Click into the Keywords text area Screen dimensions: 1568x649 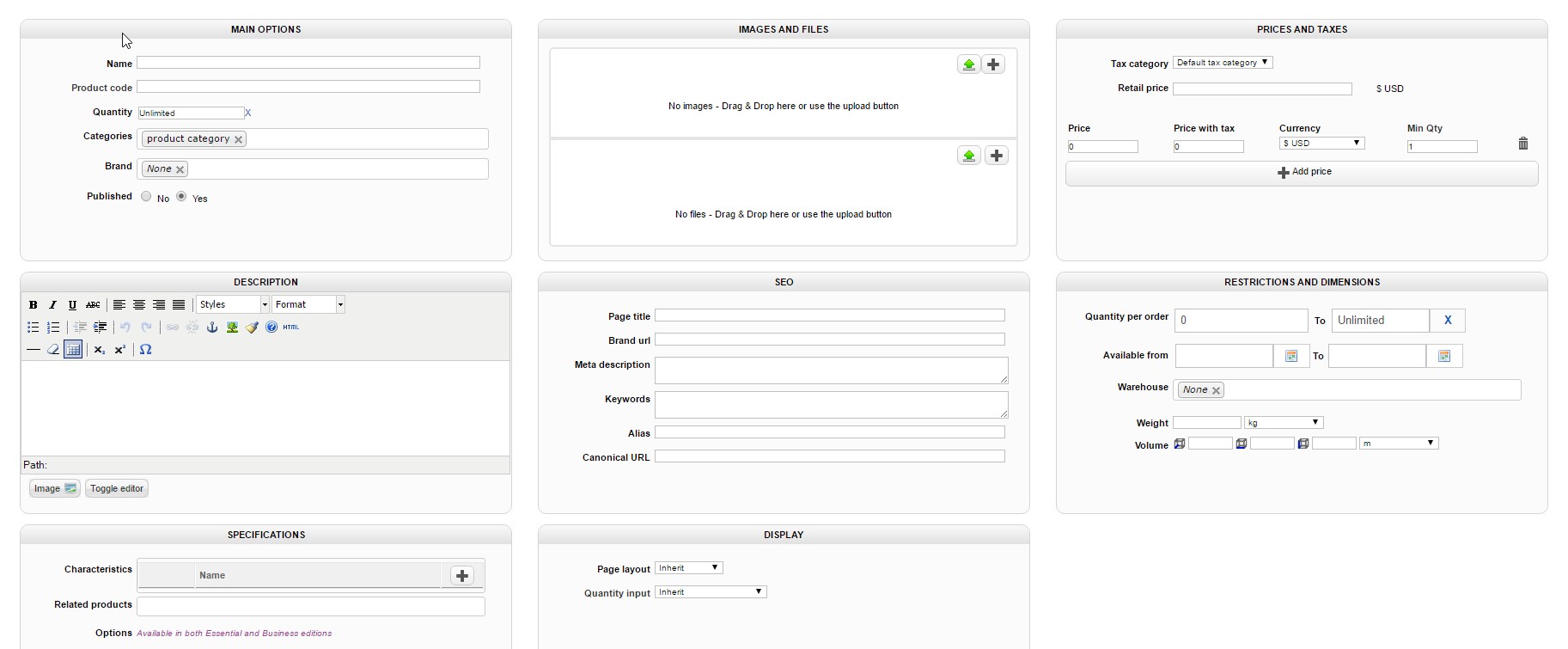[832, 405]
